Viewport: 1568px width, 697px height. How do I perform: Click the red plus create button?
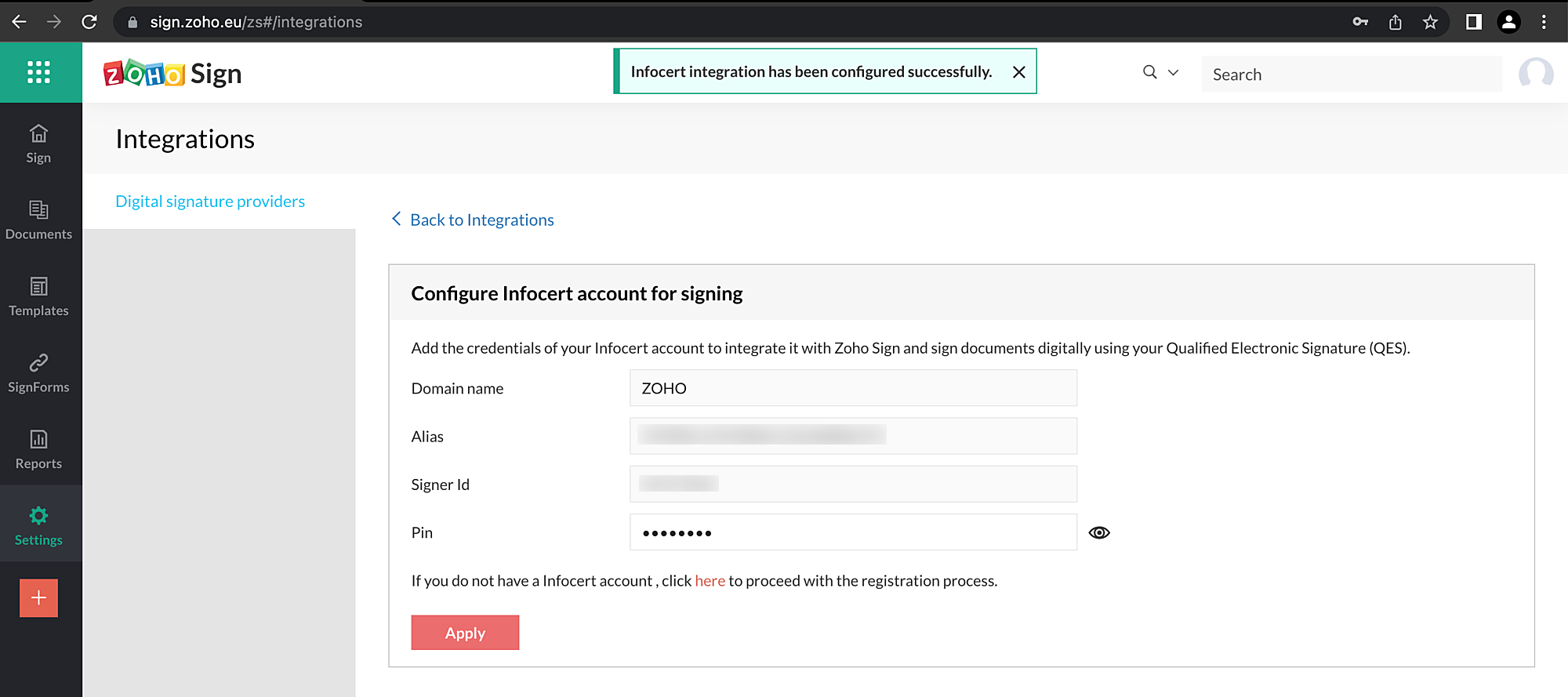tap(38, 598)
